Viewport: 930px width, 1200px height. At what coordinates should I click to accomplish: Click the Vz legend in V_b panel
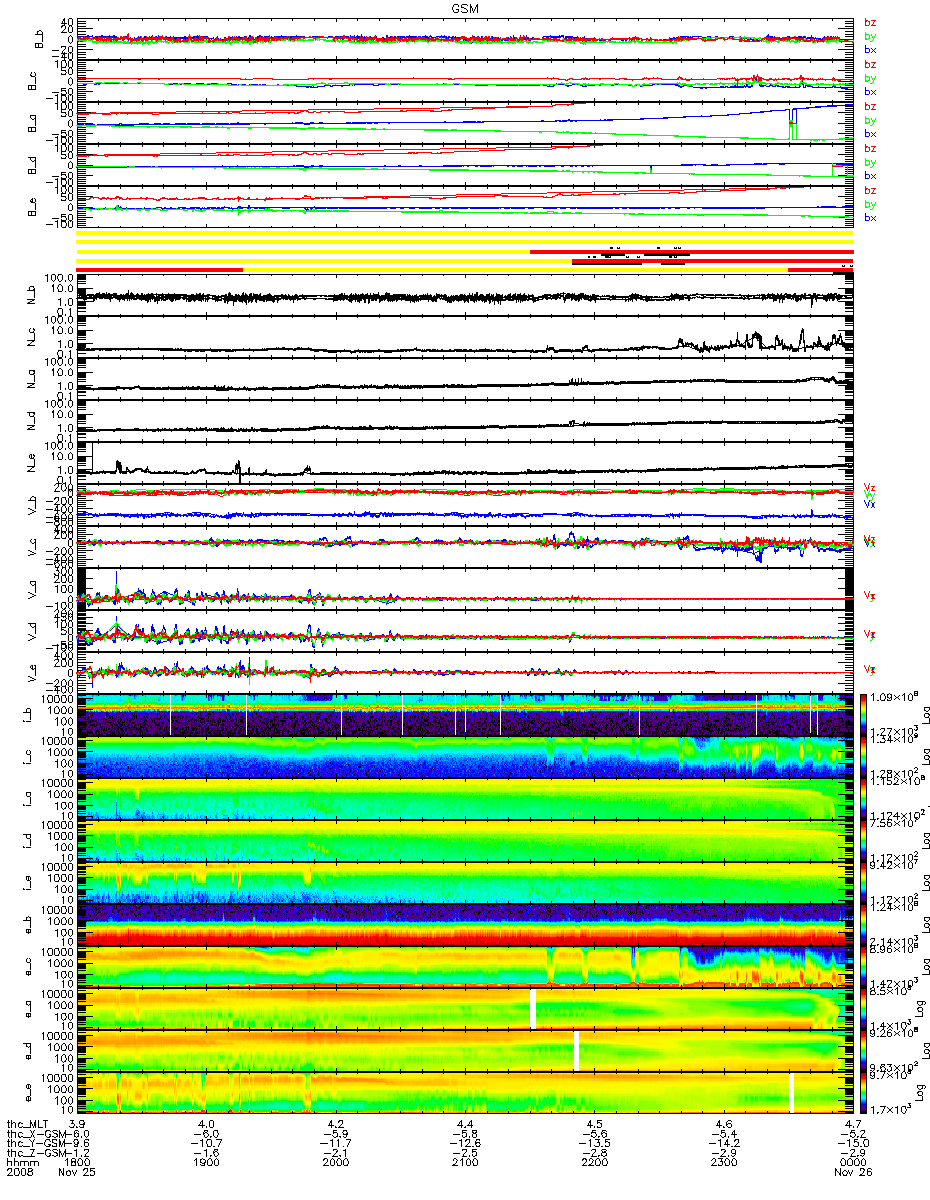(x=870, y=487)
